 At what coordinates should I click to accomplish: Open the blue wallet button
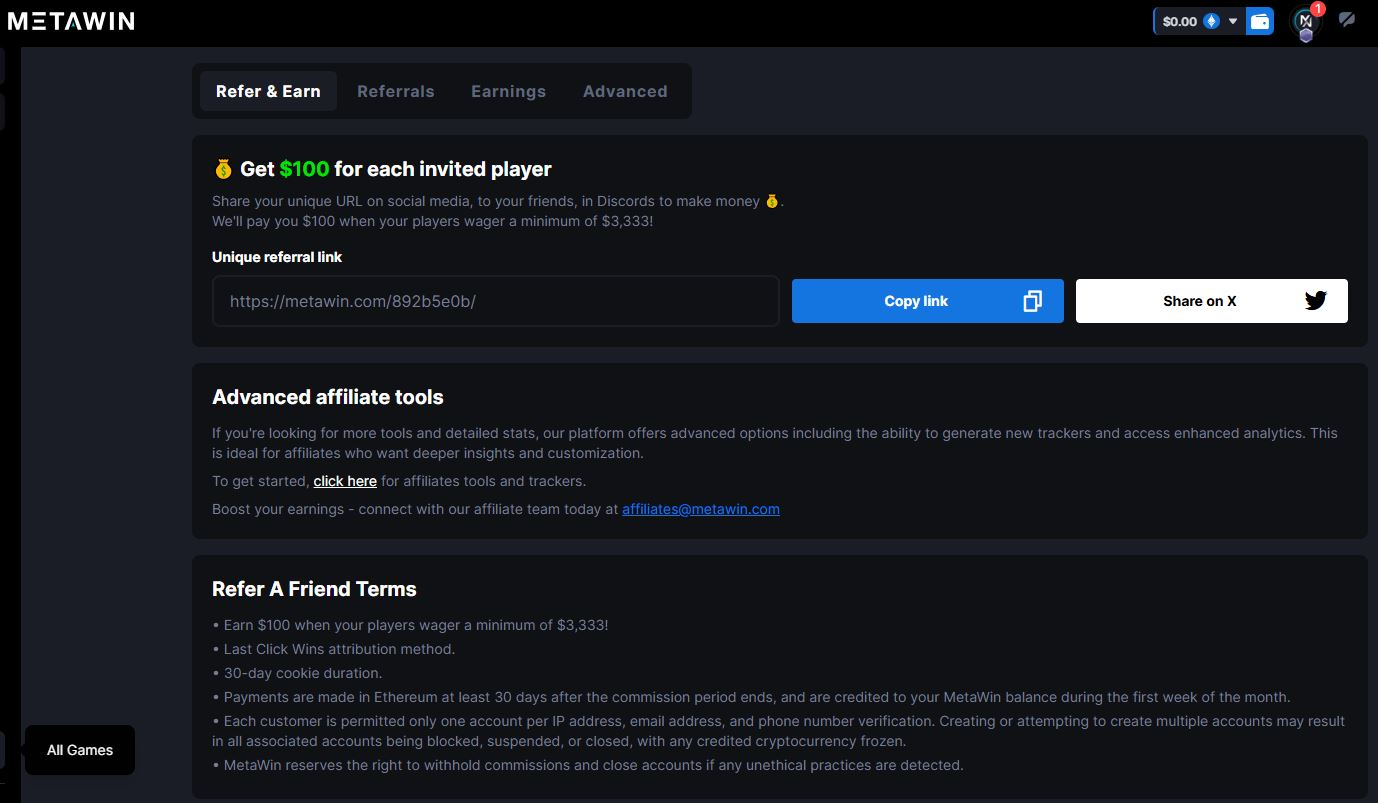pos(1260,21)
